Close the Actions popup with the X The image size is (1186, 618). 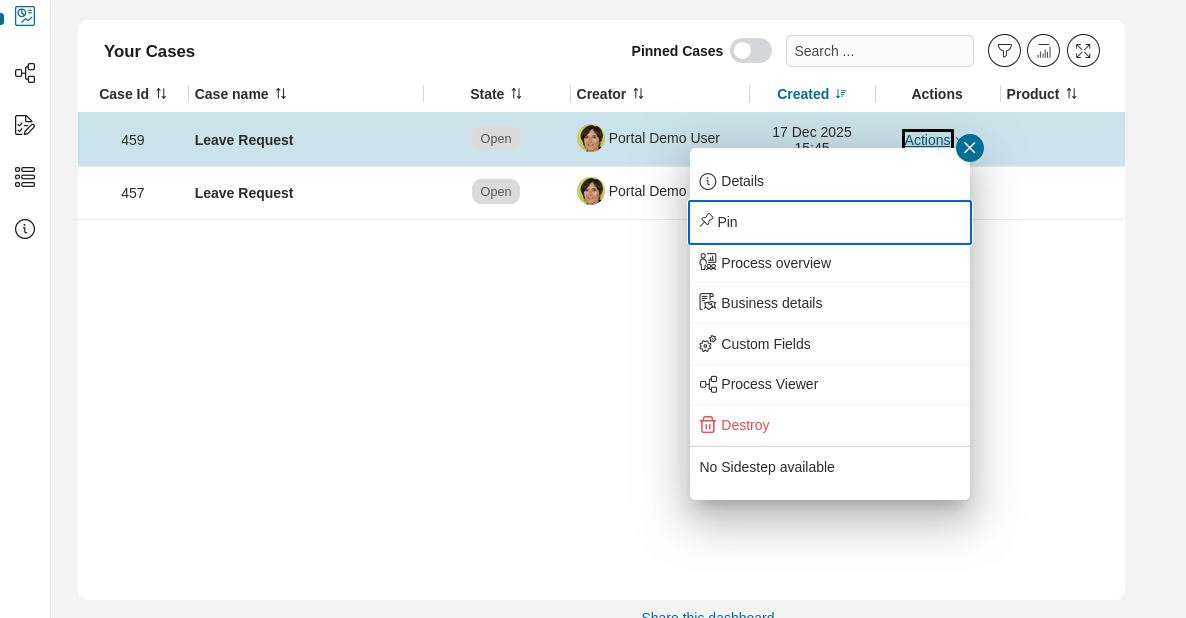(x=969, y=147)
